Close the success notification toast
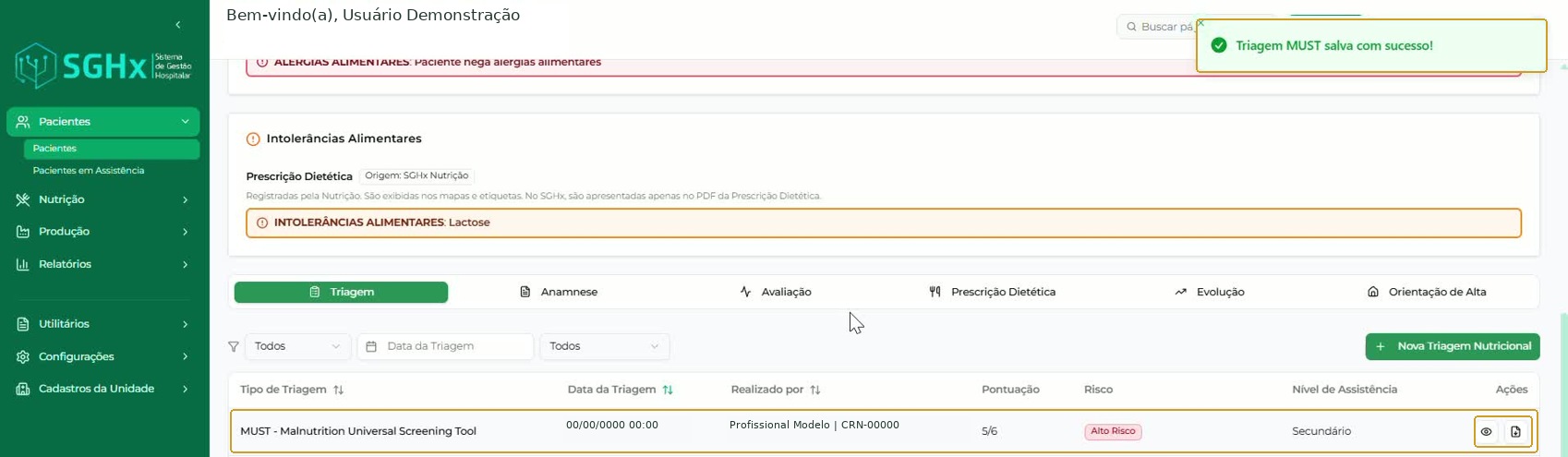Image resolution: width=1568 pixels, height=457 pixels. pos(1200,23)
